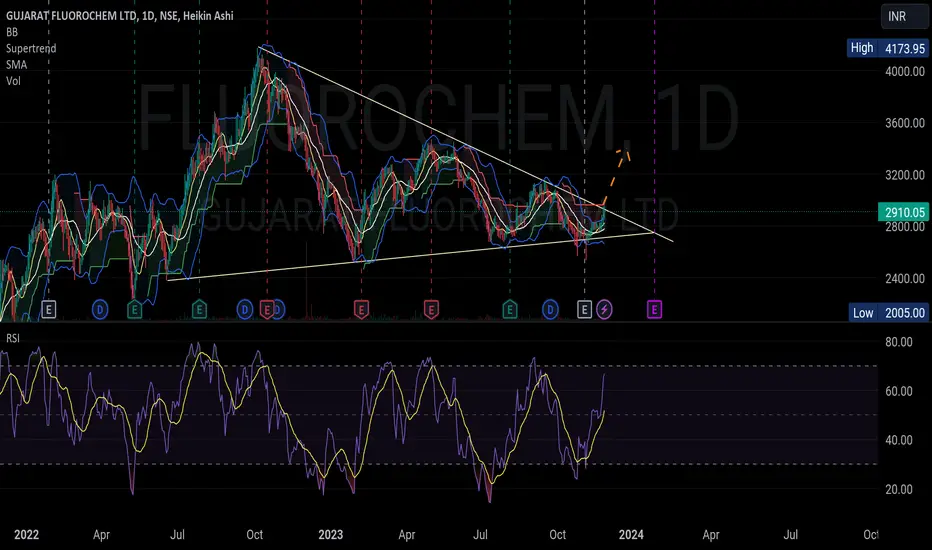932x550 pixels.
Task: Click the RSI 80.00 axis value
Action: [898, 341]
